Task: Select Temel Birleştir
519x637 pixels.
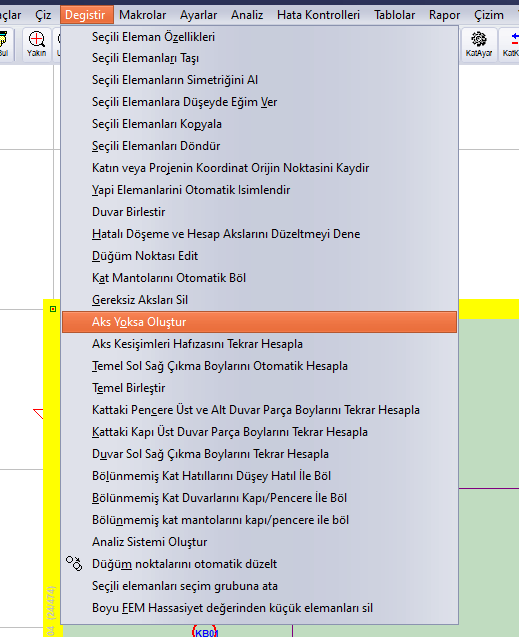Action: click(260, 388)
